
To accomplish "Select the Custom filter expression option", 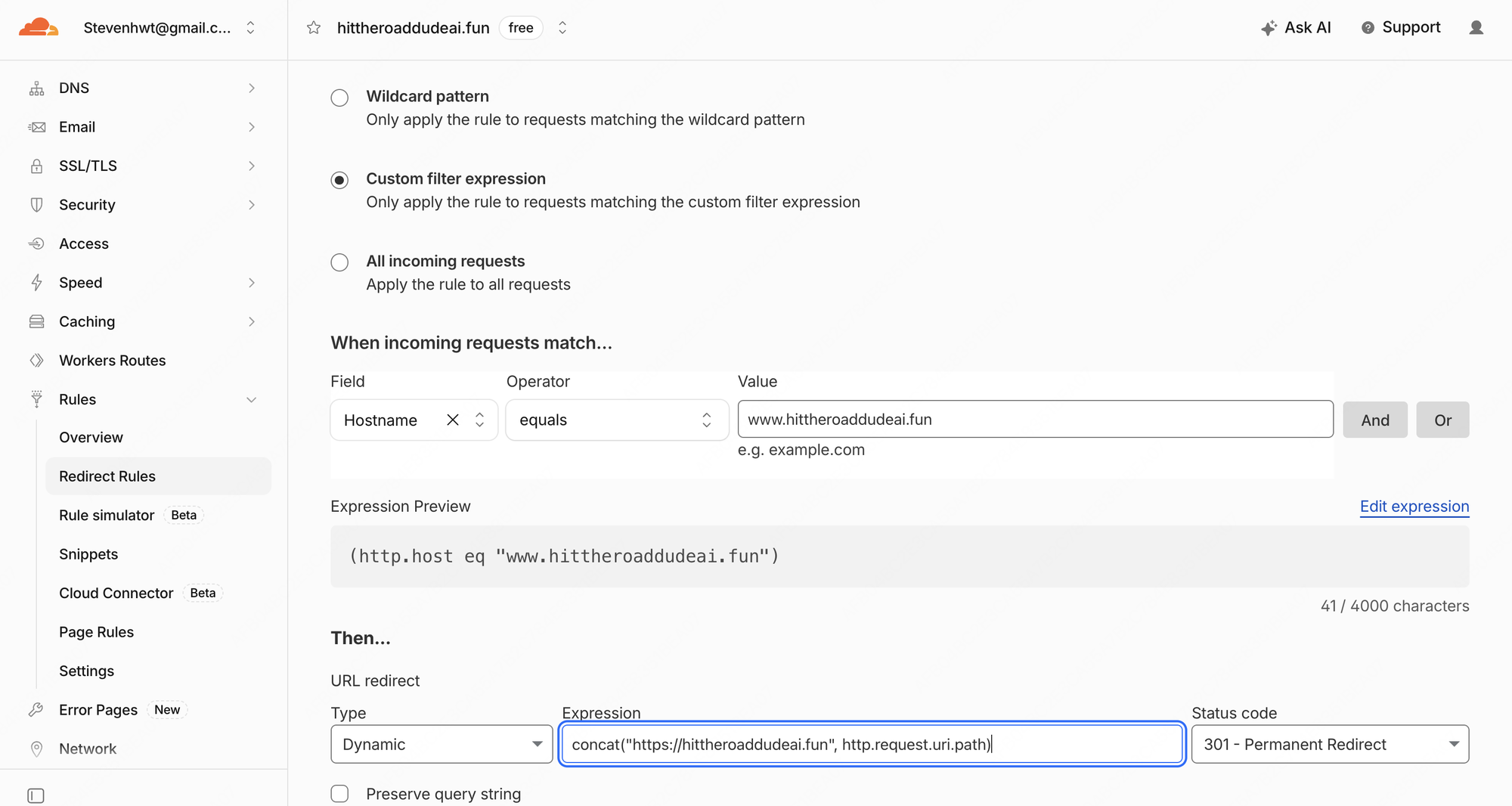I will [x=339, y=180].
